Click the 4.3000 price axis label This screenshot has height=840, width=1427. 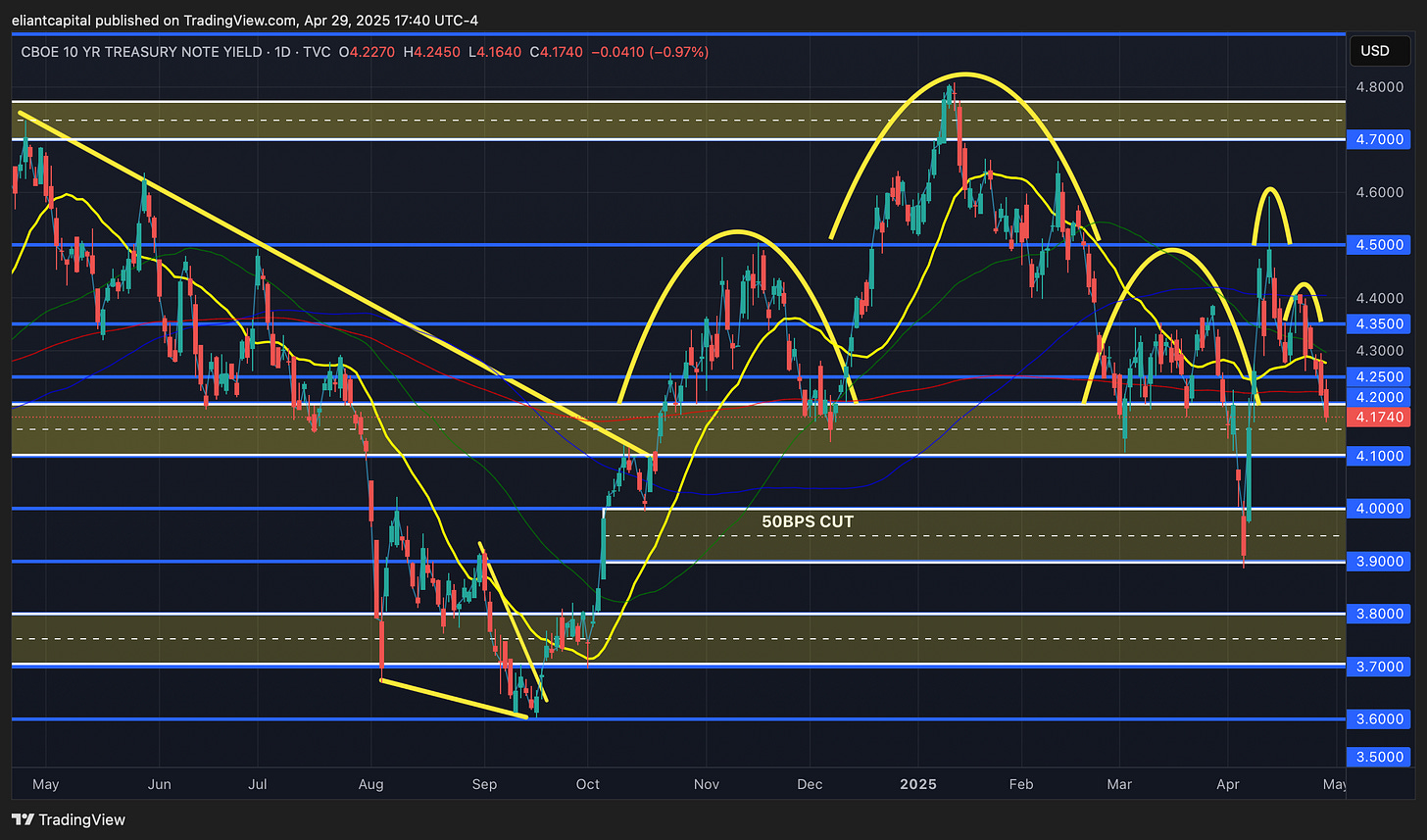tap(1381, 350)
